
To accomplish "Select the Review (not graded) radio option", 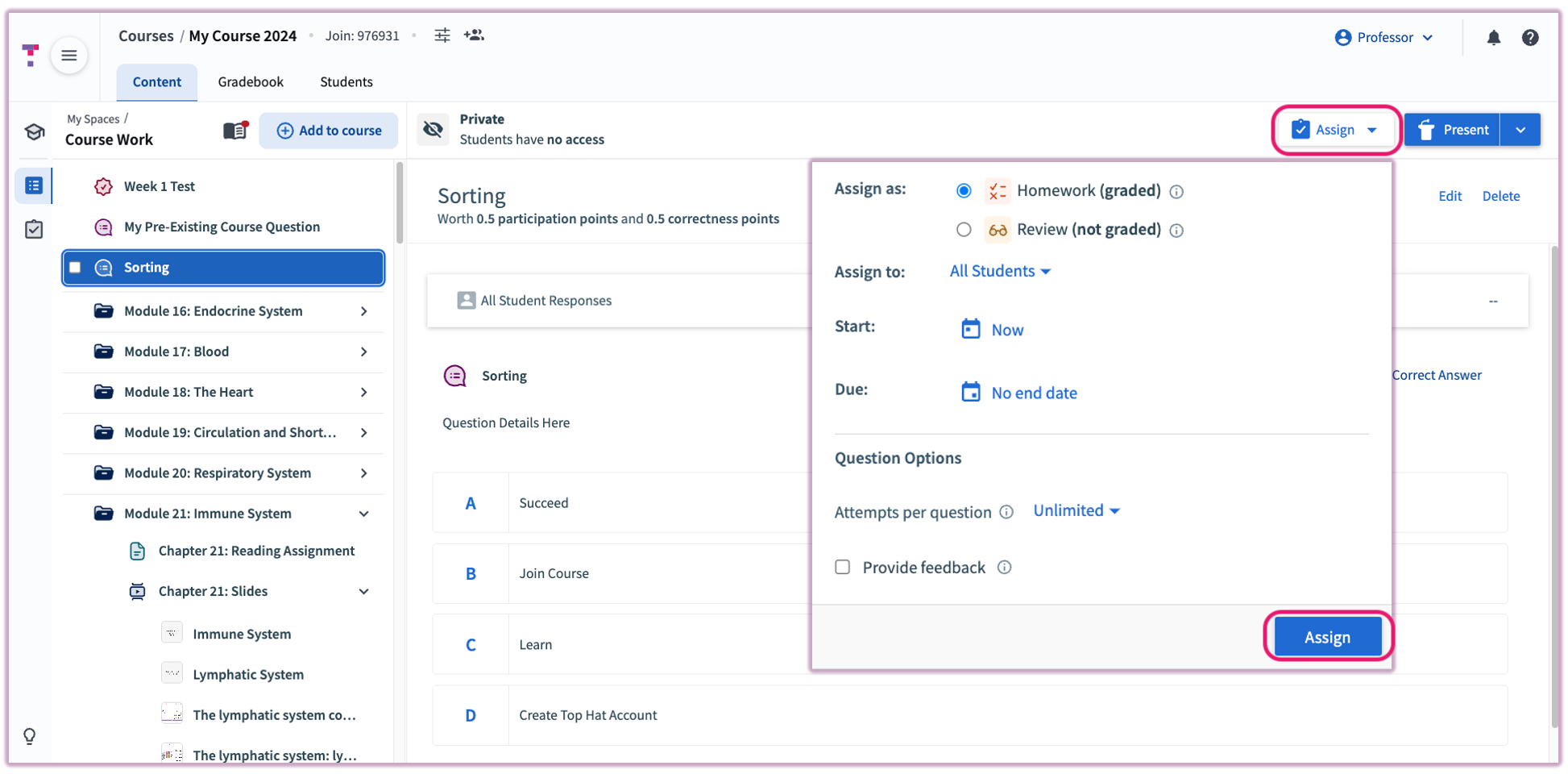I will pos(964,230).
